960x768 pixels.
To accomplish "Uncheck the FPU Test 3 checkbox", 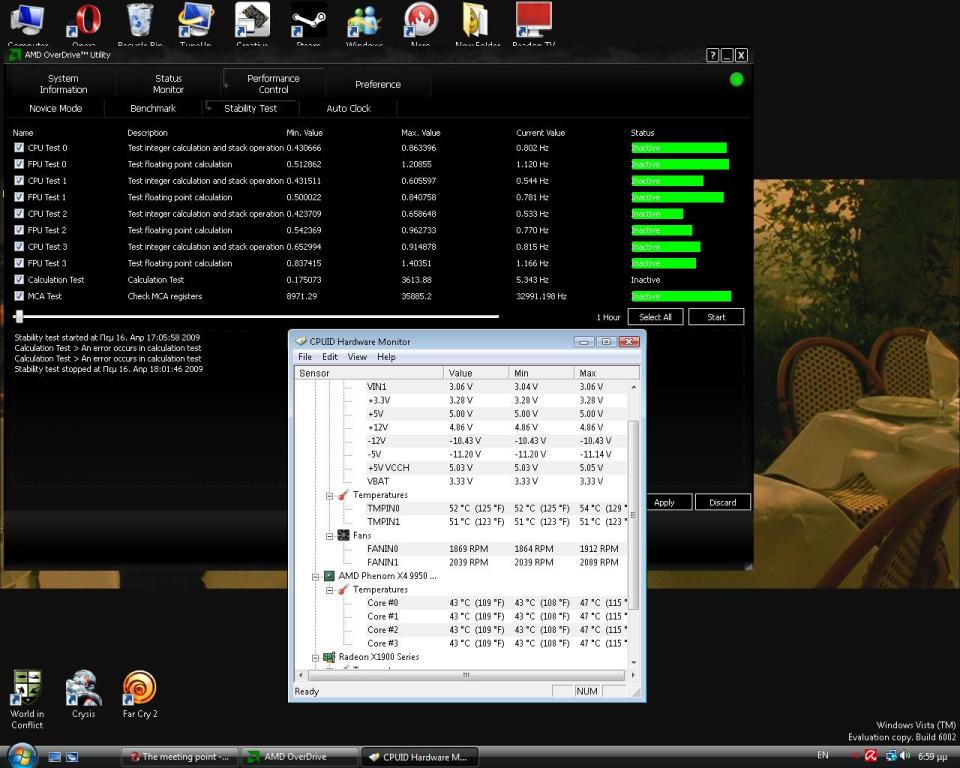I will coord(19,263).
